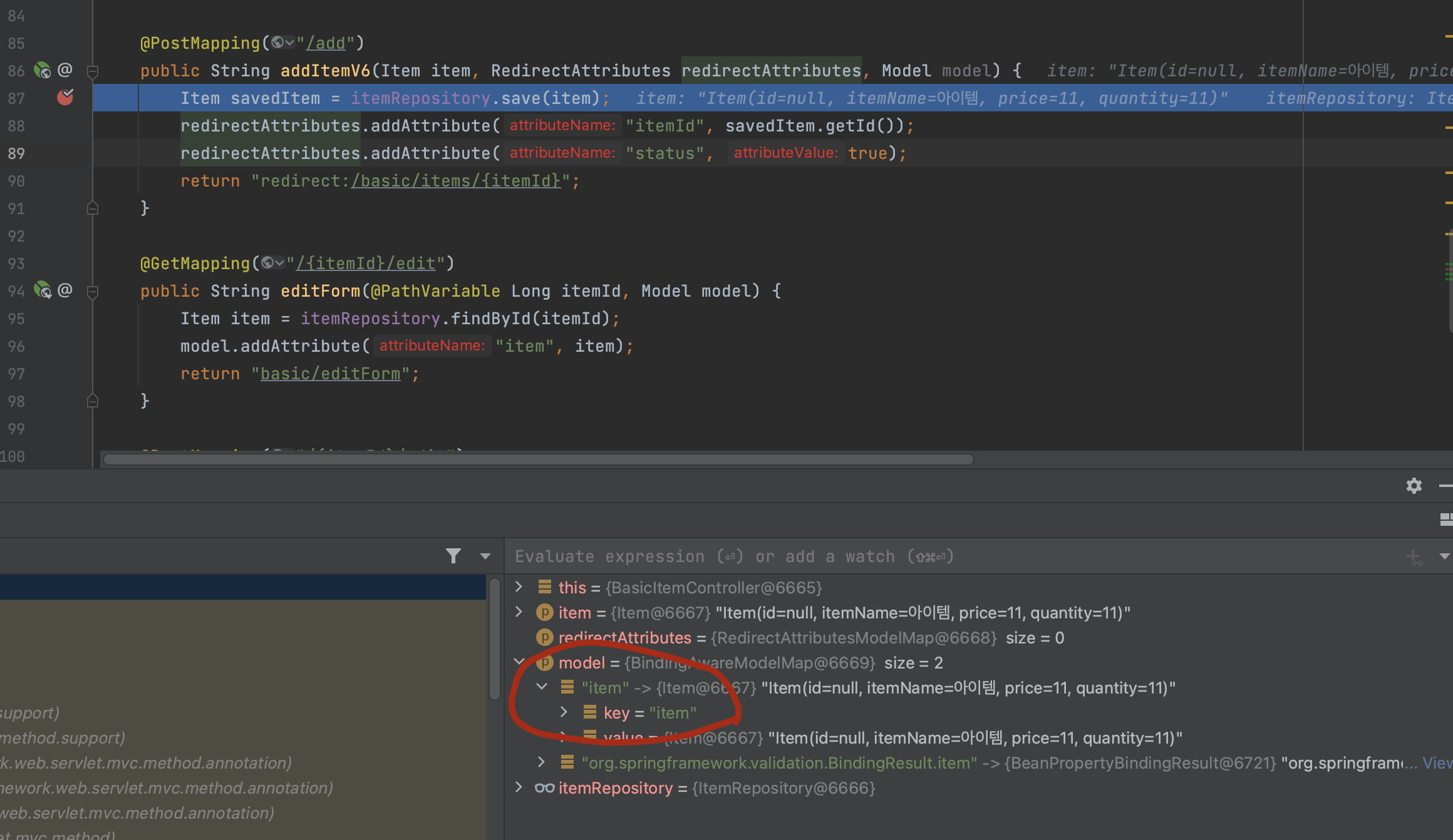Open the URL globe dropdown on the /add mapping
Image resolution: width=1453 pixels, height=840 pixels.
282,43
